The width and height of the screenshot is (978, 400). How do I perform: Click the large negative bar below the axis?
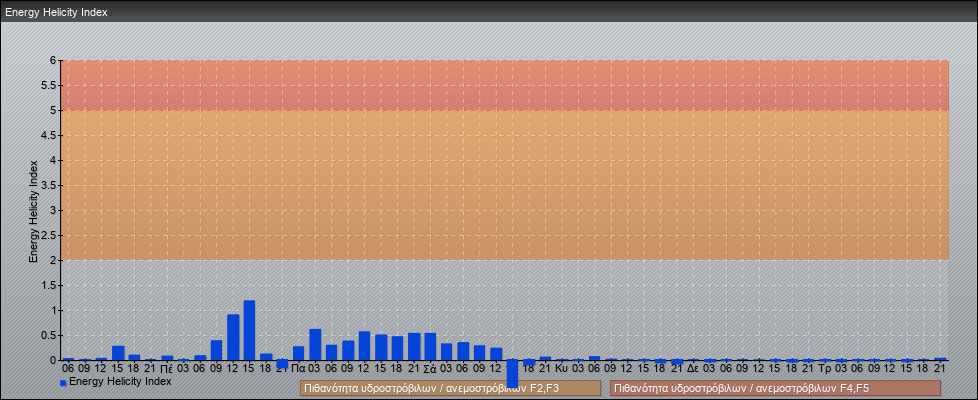click(x=512, y=374)
